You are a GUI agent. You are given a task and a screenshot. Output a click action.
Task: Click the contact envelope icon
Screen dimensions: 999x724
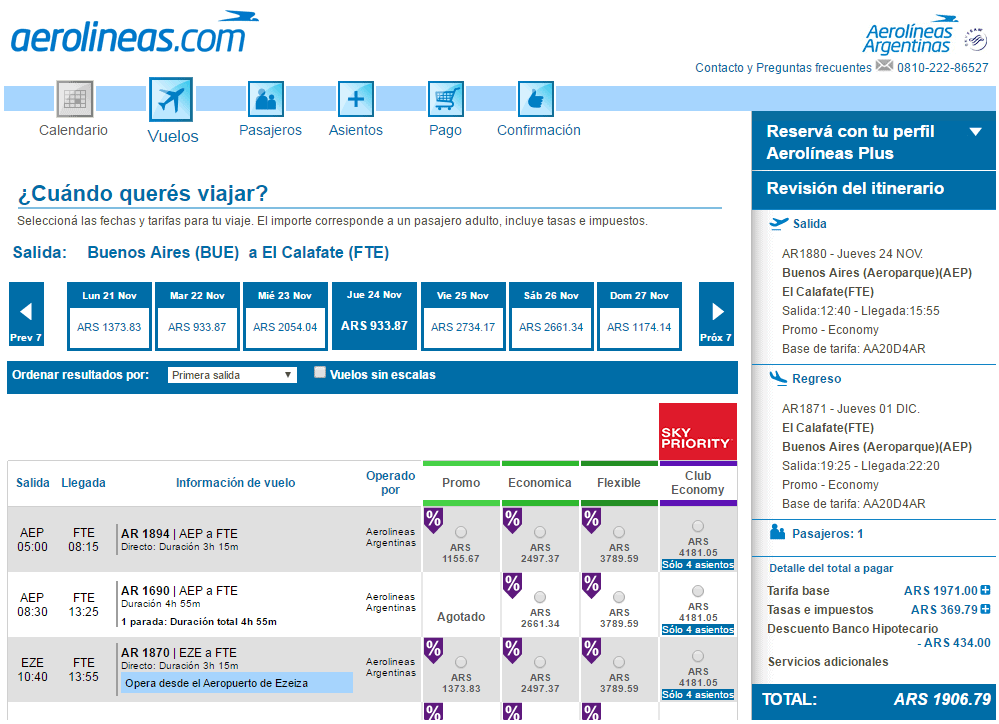tap(884, 65)
